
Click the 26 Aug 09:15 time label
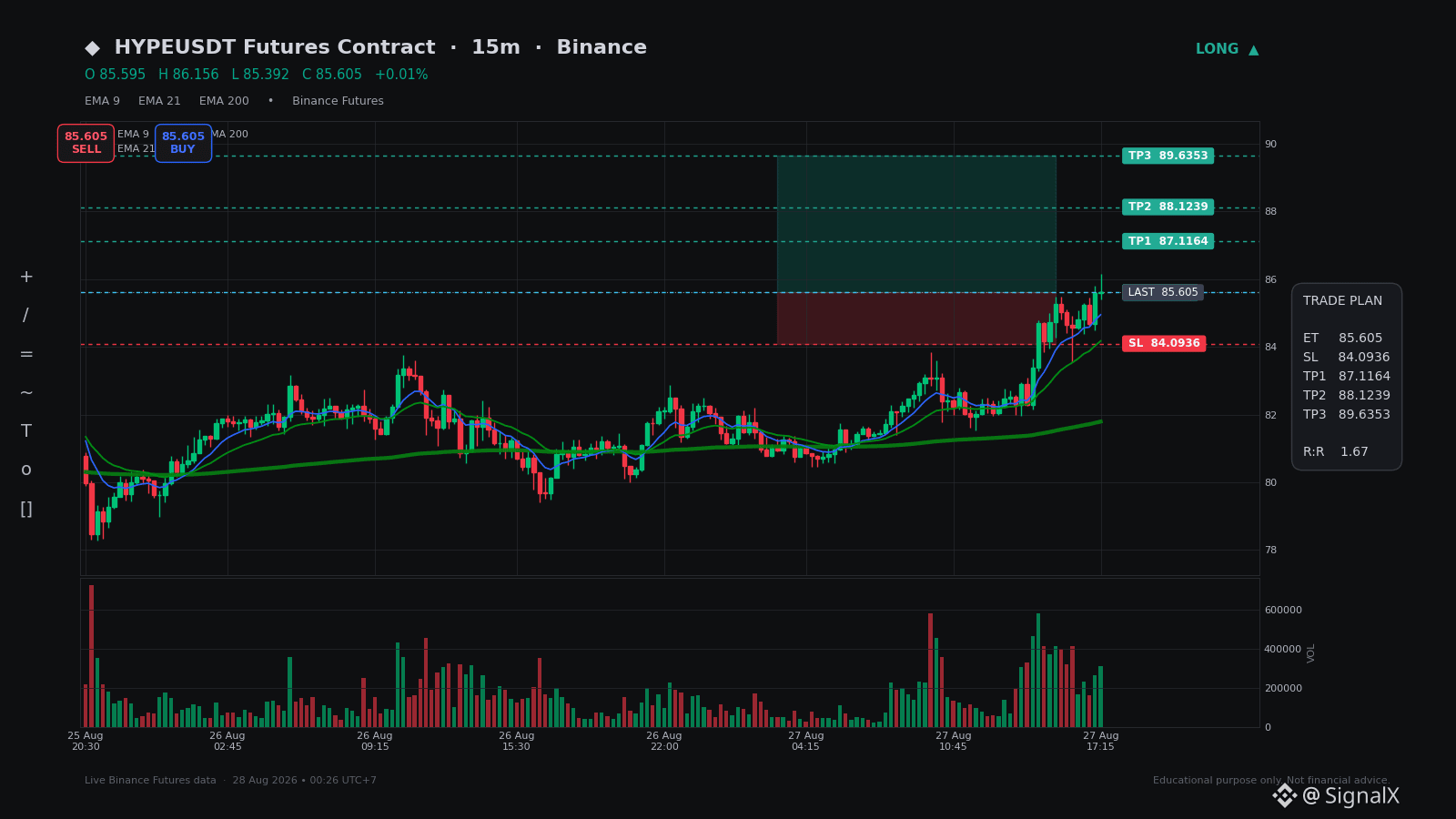375,742
